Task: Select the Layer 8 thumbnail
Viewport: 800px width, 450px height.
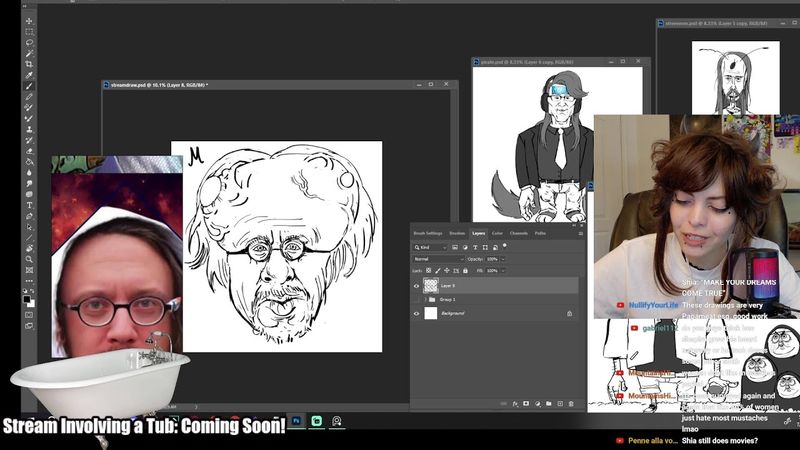Action: 431,286
